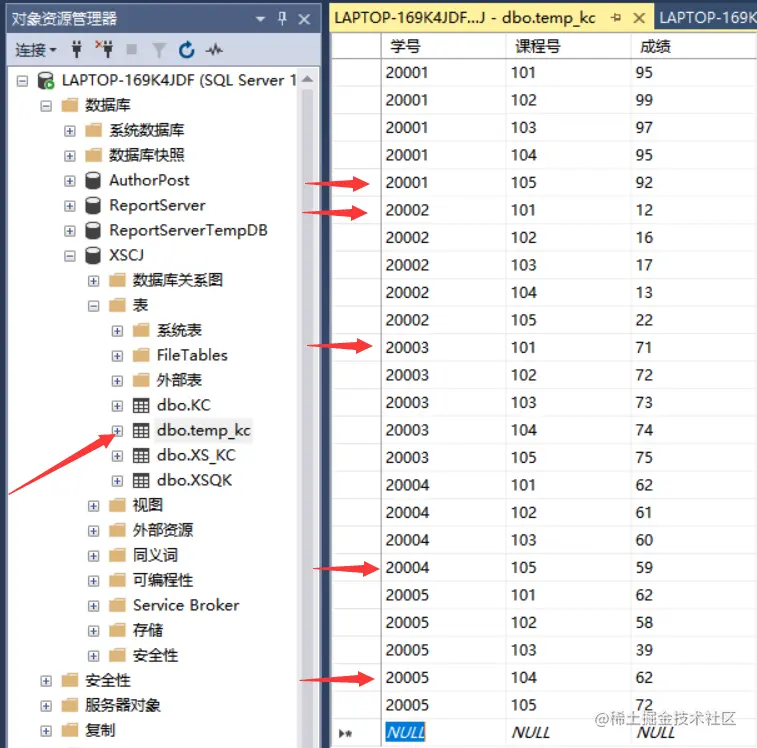
Task: Click the stop square icon in toolbar
Action: click(x=131, y=49)
